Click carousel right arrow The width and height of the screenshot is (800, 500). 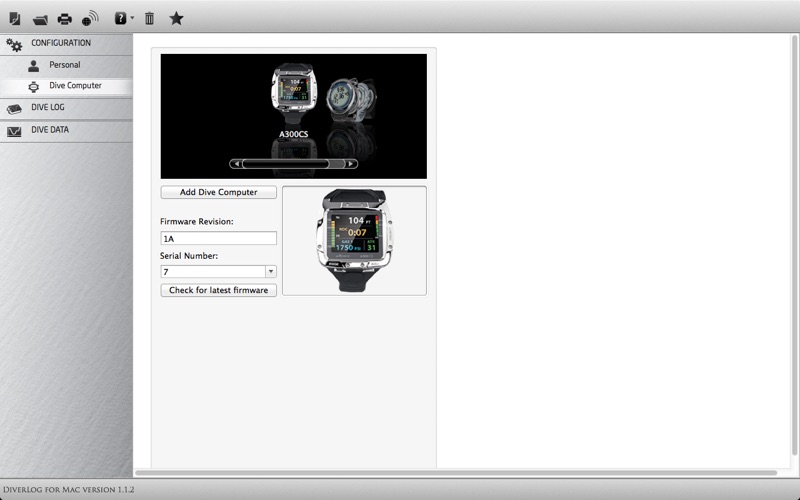[351, 164]
